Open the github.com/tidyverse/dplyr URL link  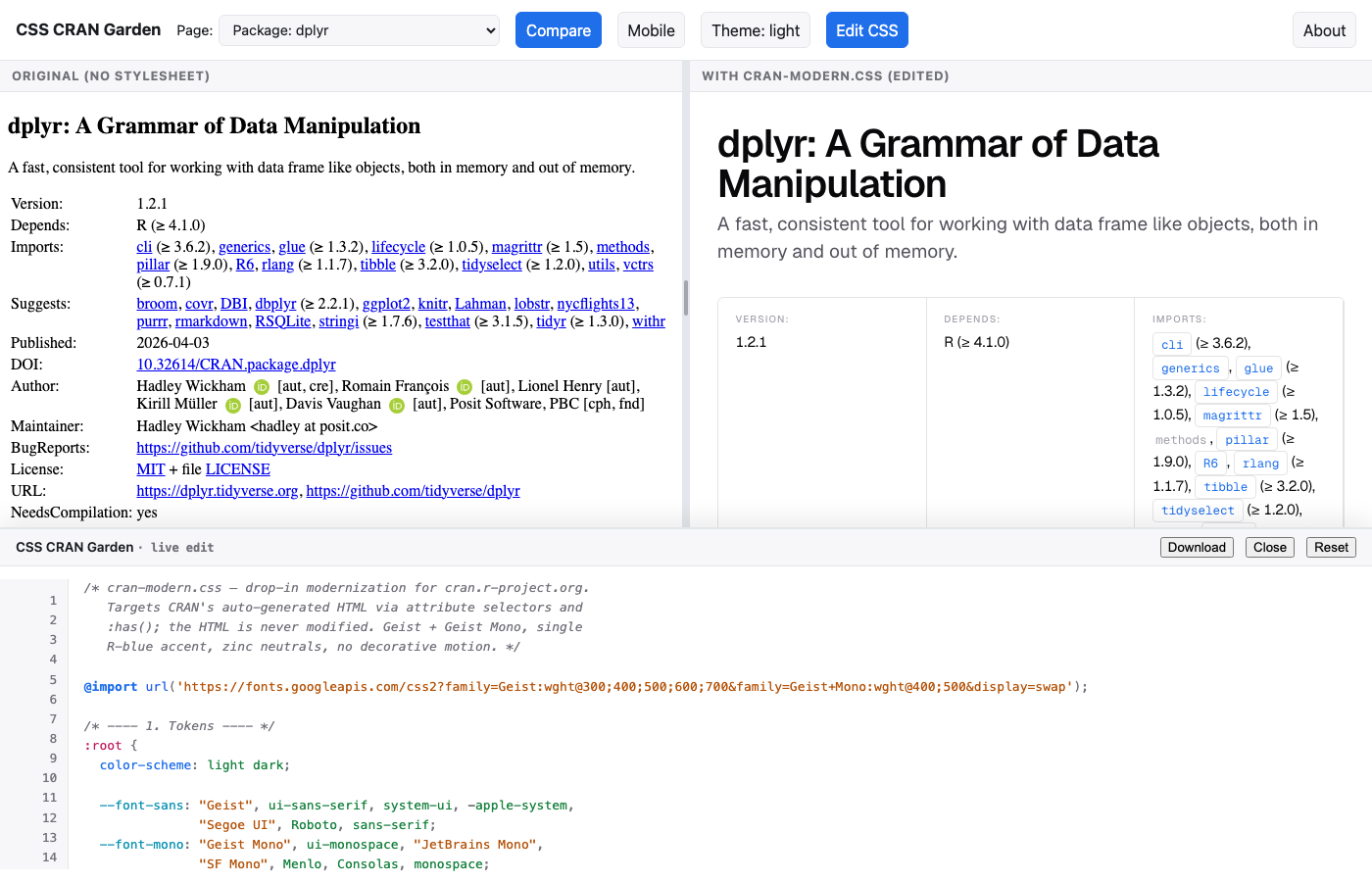[x=413, y=491]
